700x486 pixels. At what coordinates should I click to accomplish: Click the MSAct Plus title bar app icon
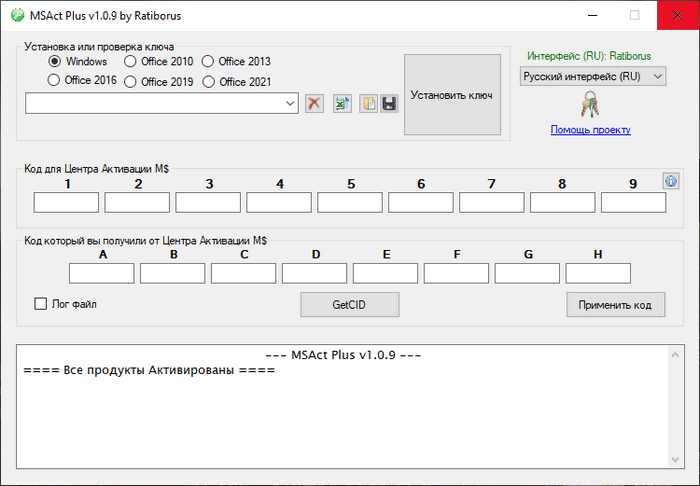point(17,15)
